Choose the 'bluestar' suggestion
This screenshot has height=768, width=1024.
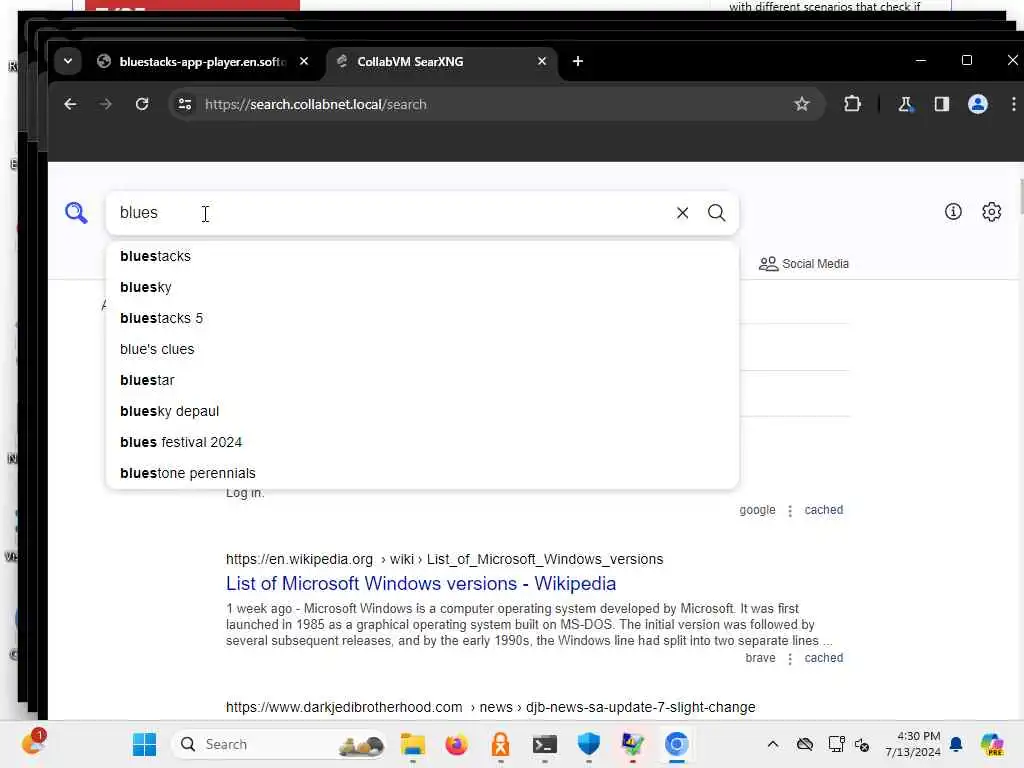(x=422, y=381)
